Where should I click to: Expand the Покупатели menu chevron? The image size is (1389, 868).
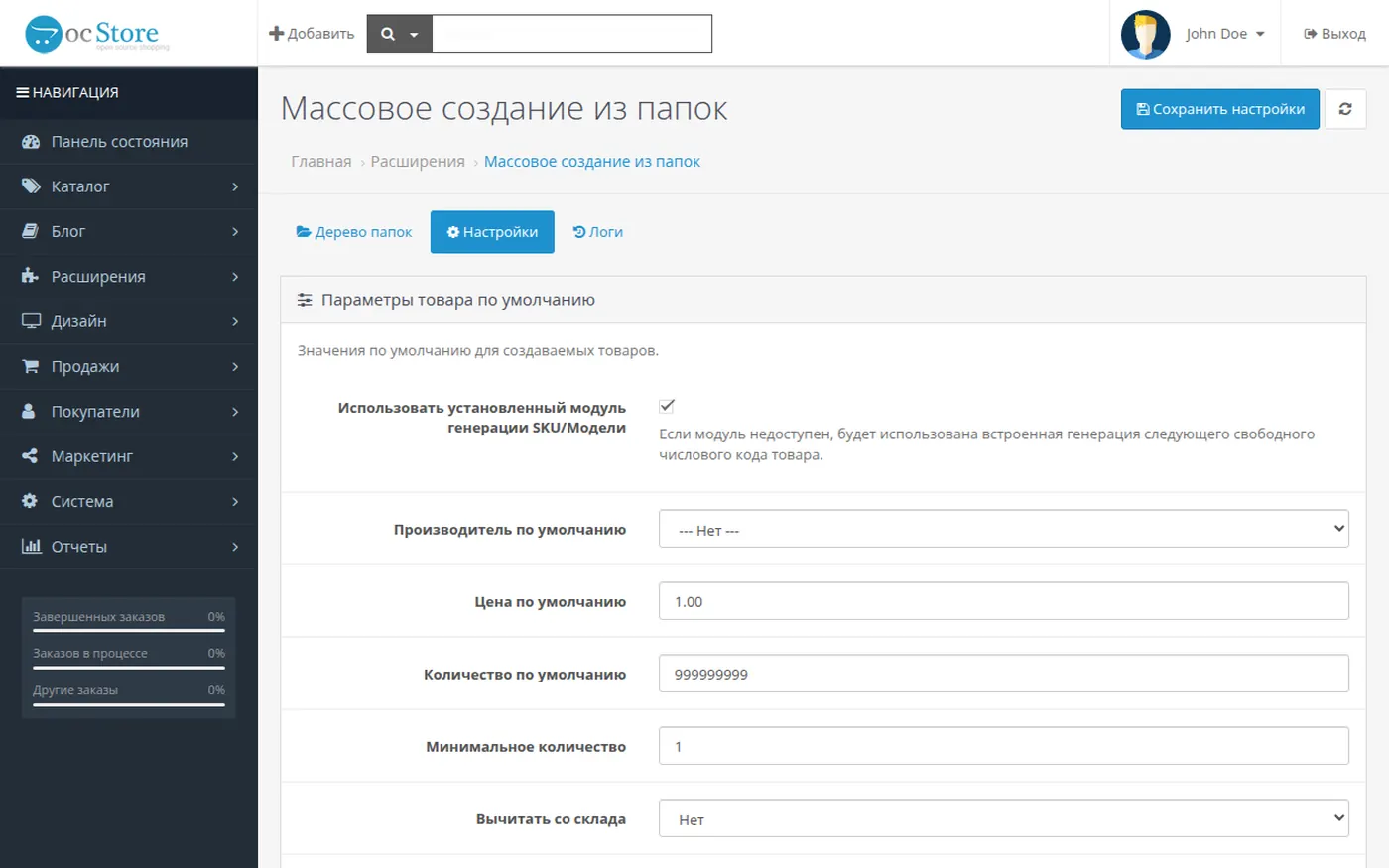(x=235, y=412)
